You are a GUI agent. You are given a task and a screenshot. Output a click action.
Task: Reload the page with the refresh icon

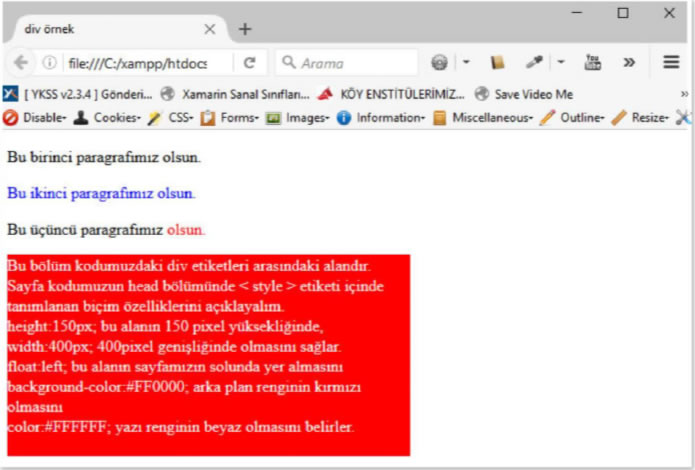click(249, 62)
